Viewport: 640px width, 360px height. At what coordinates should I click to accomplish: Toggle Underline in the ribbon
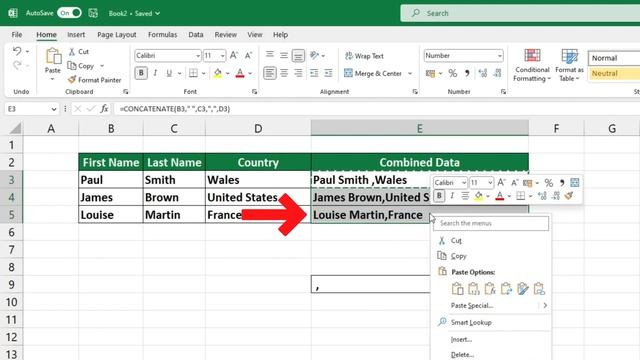[x=169, y=73]
